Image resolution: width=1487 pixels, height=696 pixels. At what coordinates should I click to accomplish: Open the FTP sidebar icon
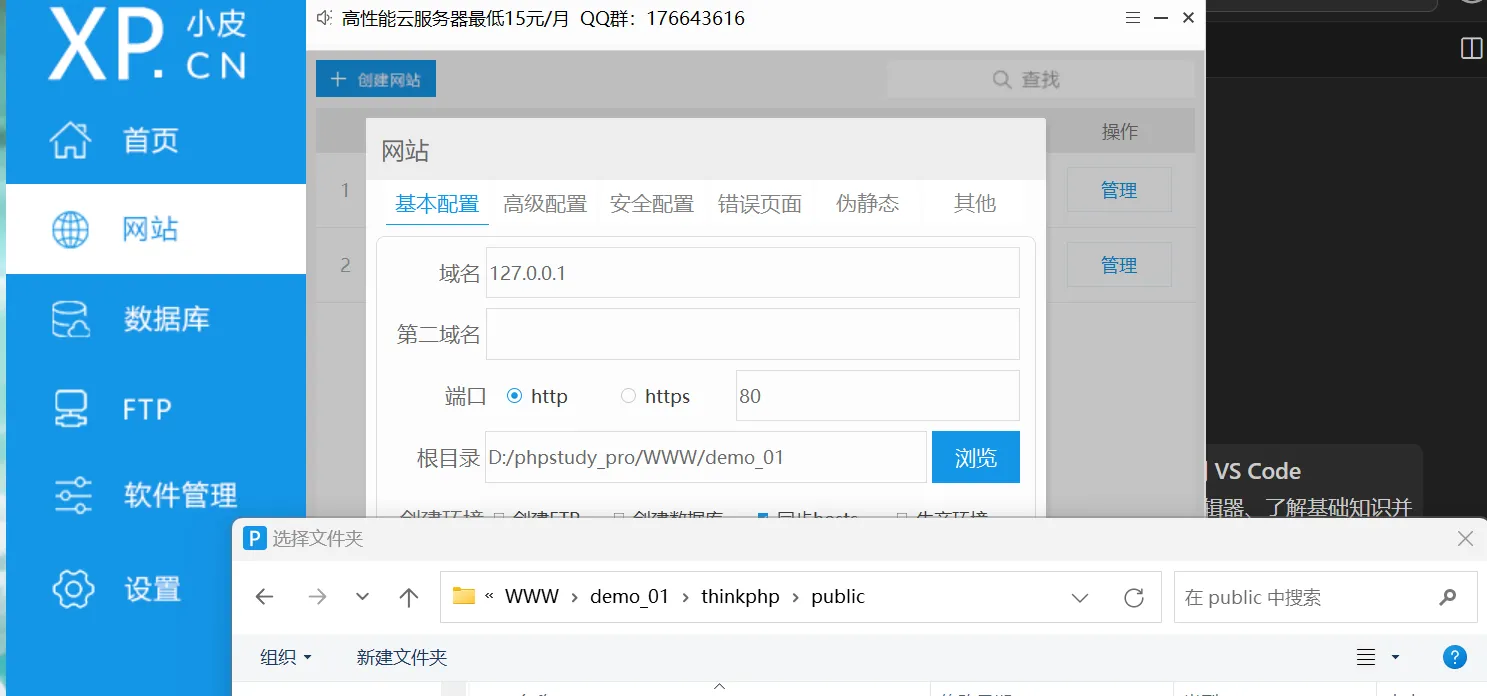click(x=70, y=408)
